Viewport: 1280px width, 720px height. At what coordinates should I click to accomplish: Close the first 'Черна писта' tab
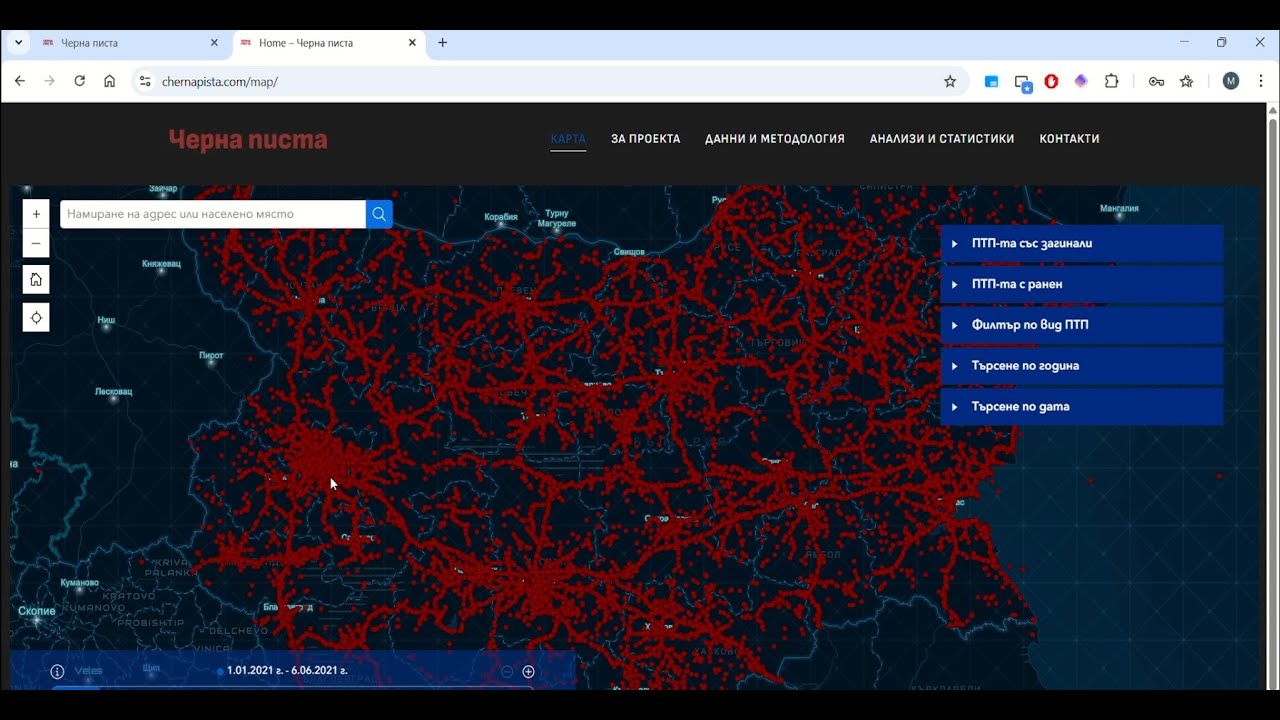tap(214, 43)
